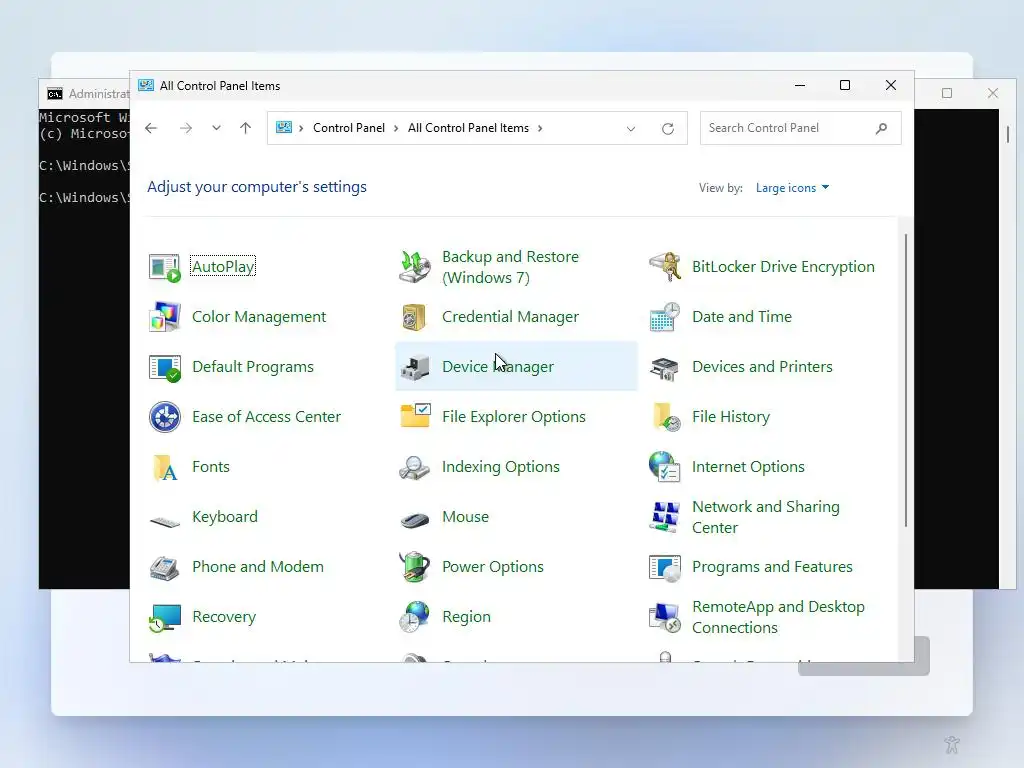Open File Explorer Options folder icon
Viewport: 1024px width, 768px height.
(415, 417)
